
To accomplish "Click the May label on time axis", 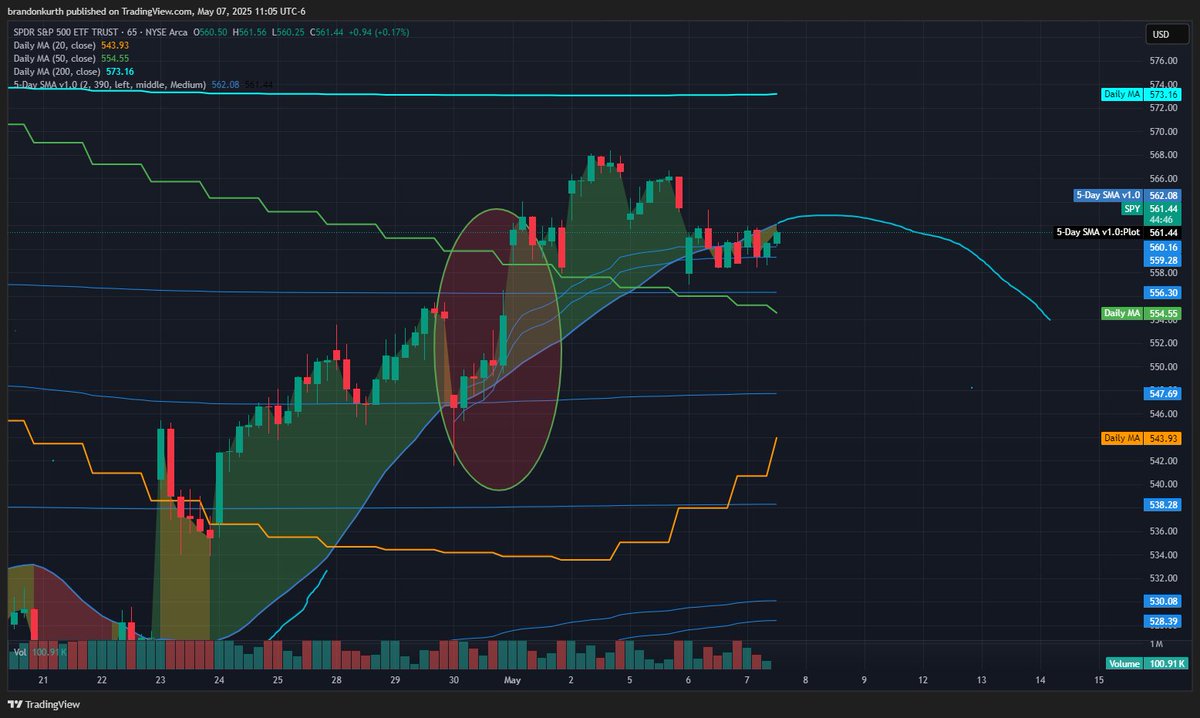I will (513, 680).
